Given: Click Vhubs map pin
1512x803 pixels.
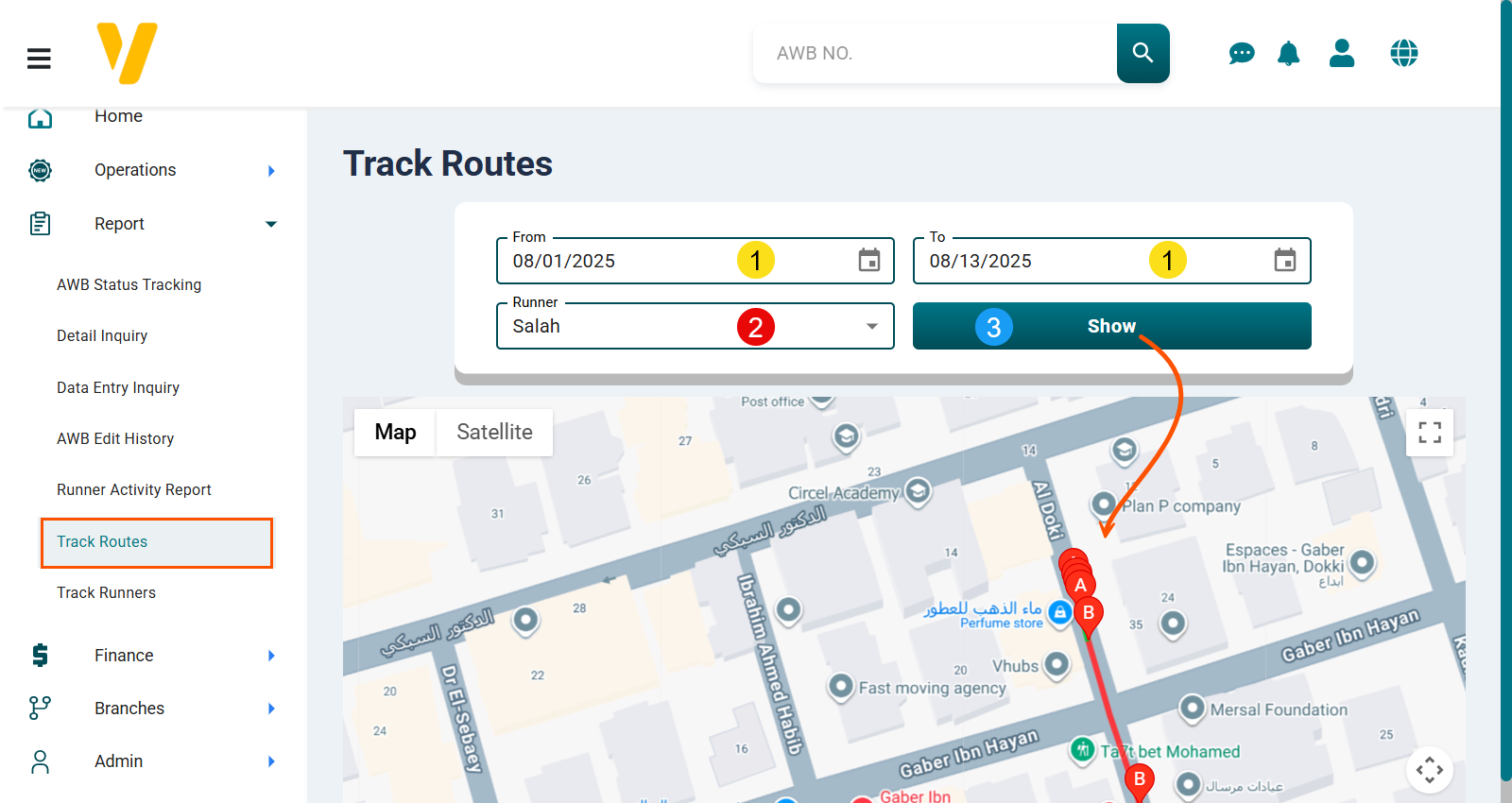Looking at the screenshot, I should point(1057,665).
